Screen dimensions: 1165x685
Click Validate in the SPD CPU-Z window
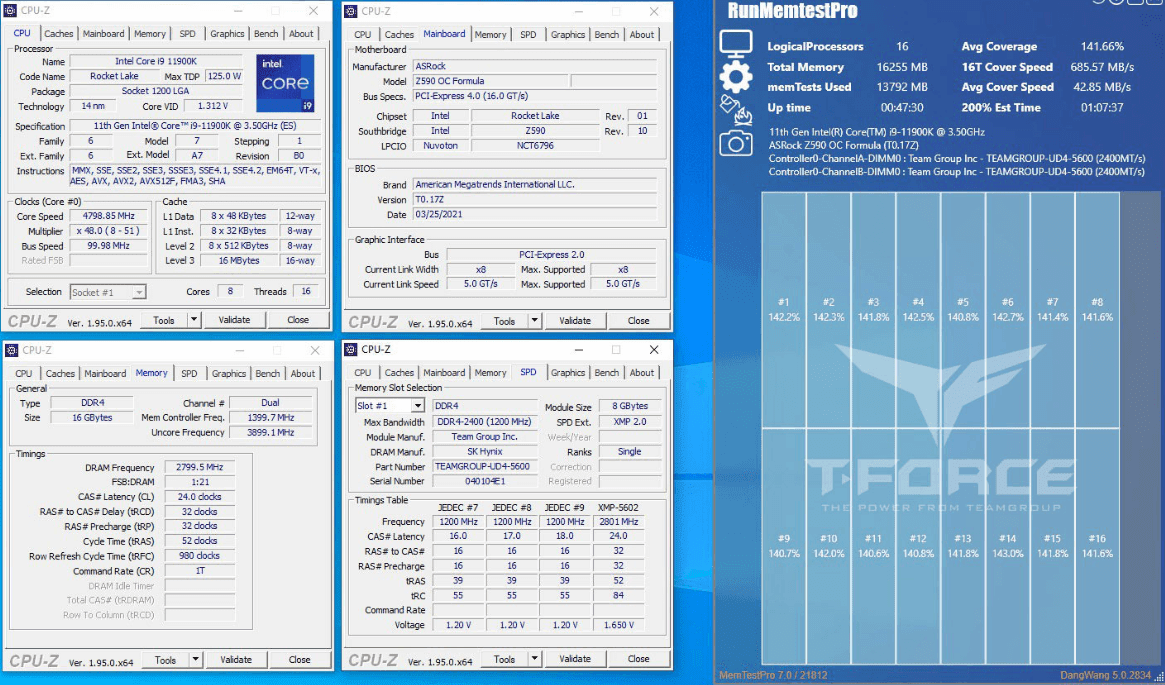click(x=574, y=659)
